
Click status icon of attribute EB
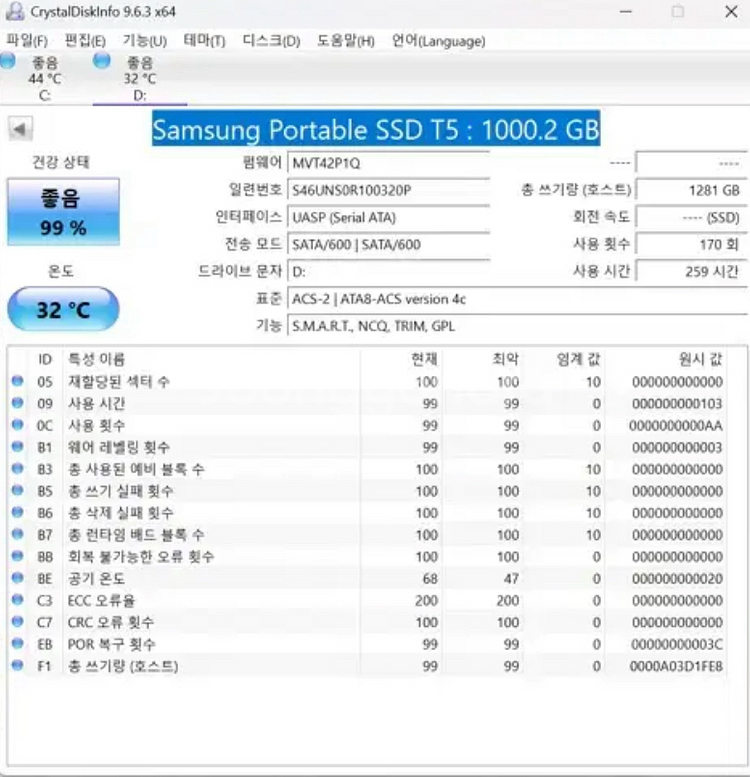coord(18,643)
